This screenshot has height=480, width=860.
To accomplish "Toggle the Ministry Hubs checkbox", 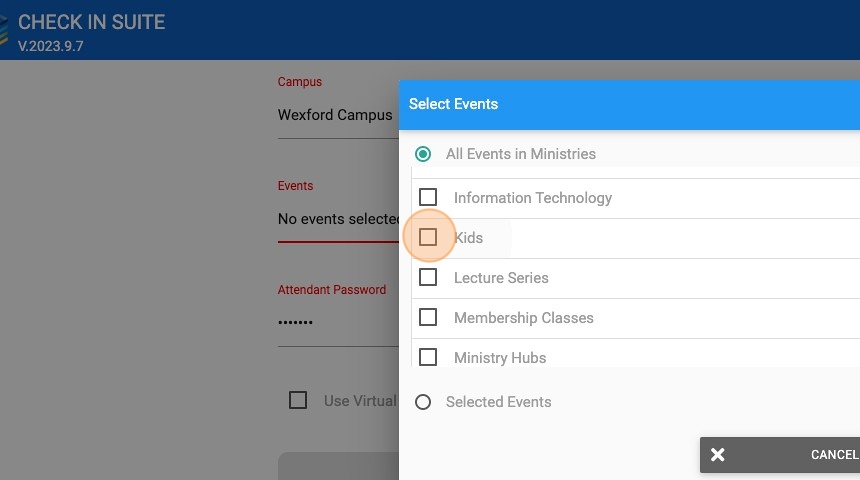I will 428,357.
